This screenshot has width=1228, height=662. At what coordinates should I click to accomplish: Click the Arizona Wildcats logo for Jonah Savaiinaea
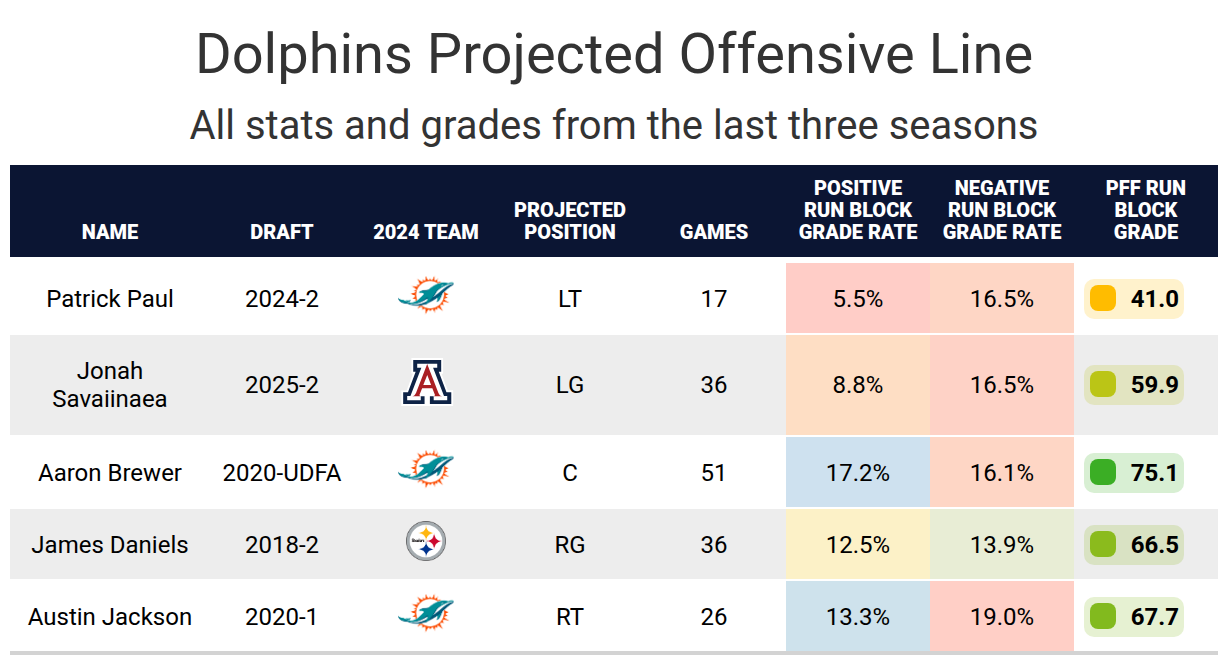427,383
